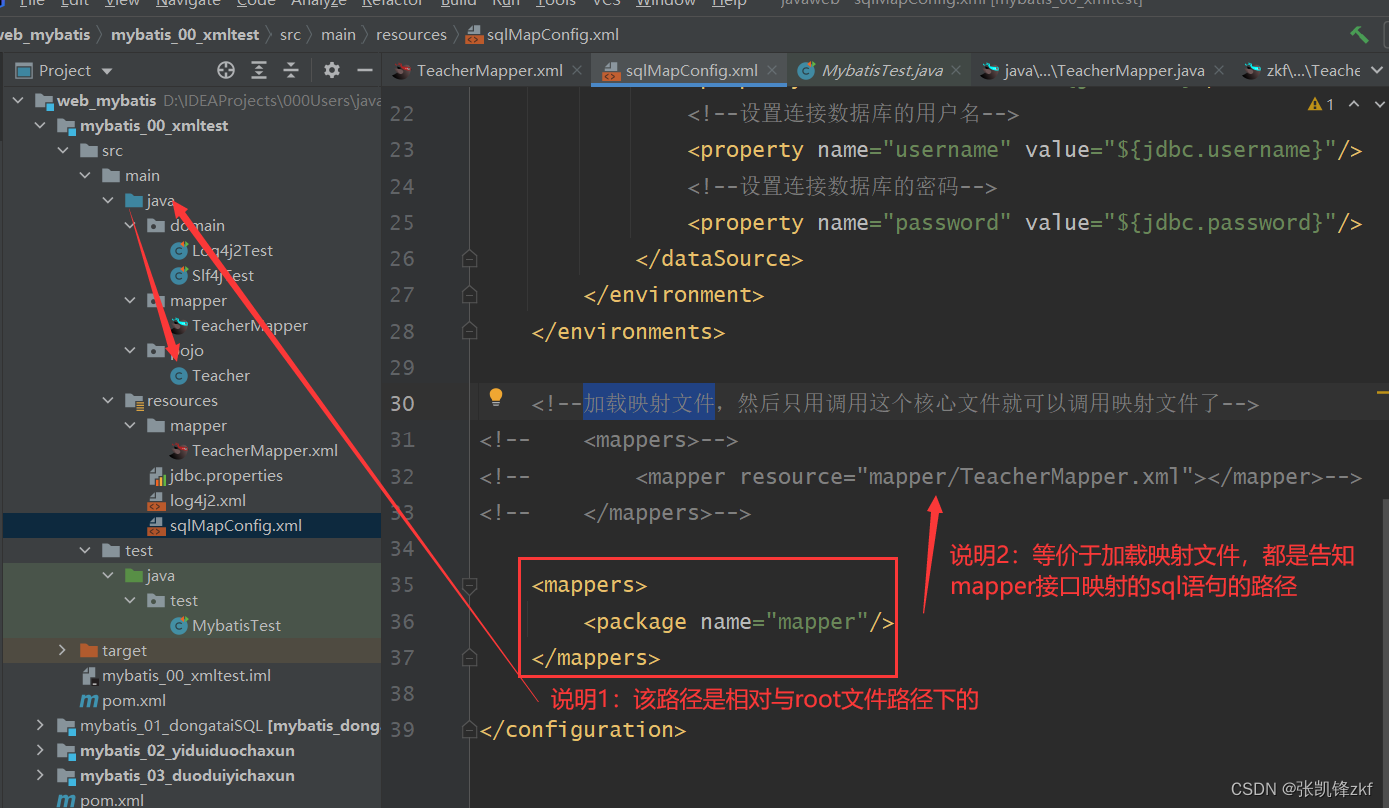Fold the <mappers> block on line 35
The height and width of the screenshot is (808, 1389).
[469, 585]
